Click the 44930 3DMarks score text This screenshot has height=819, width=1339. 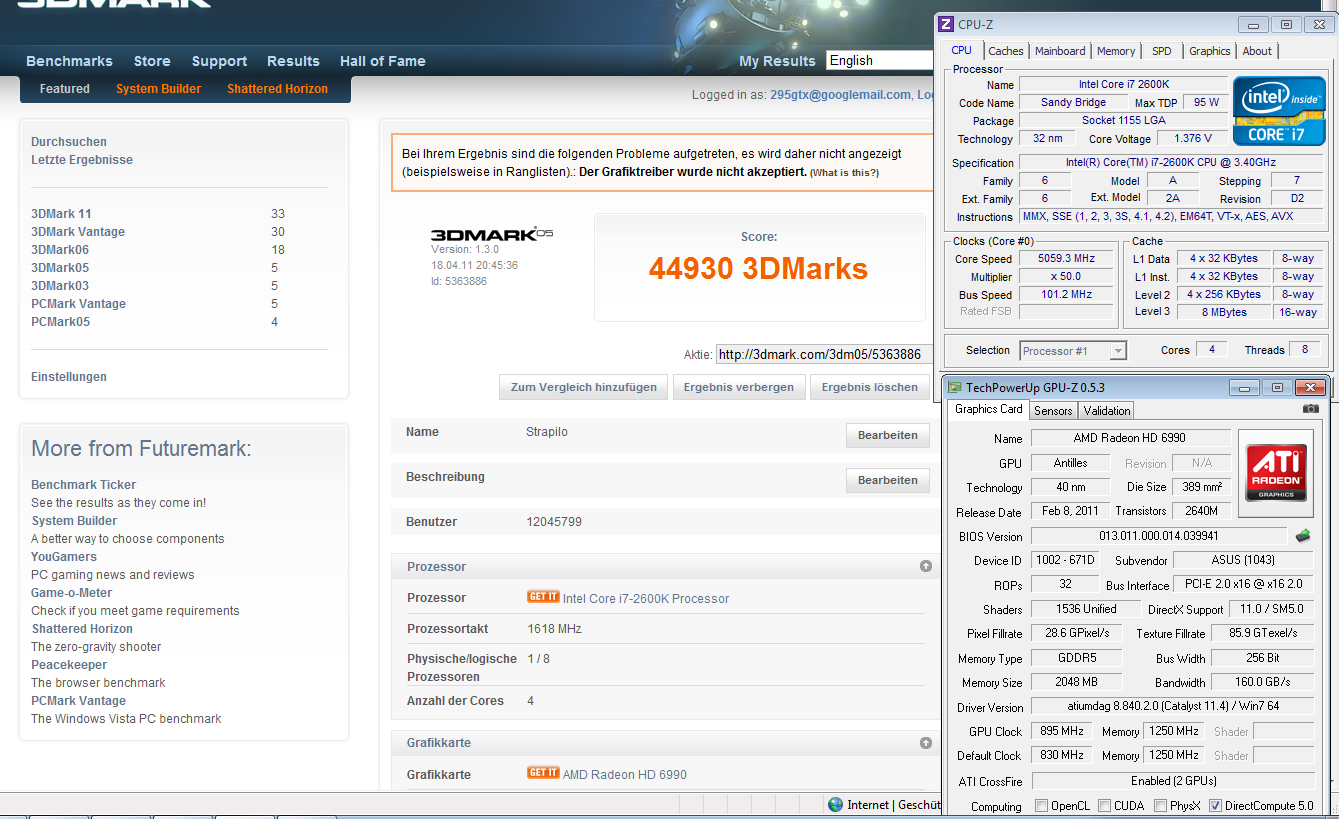[x=758, y=268]
